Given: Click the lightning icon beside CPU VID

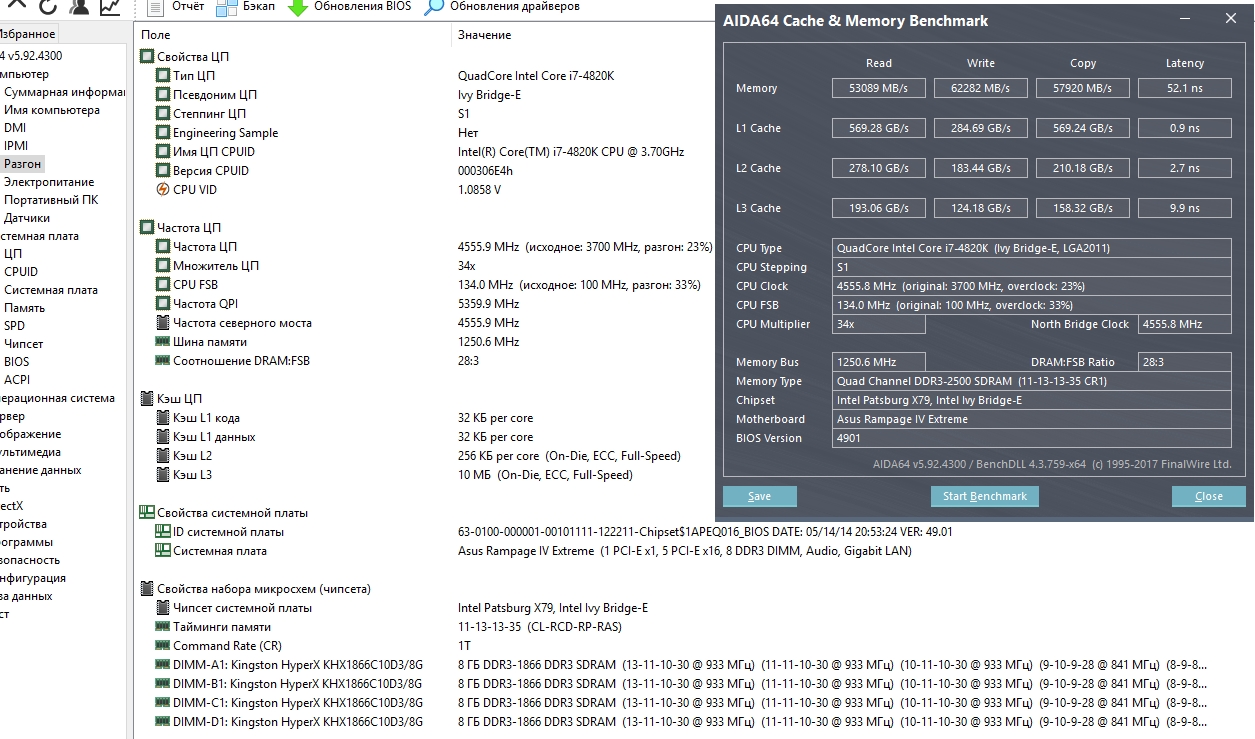Looking at the screenshot, I should coord(163,190).
